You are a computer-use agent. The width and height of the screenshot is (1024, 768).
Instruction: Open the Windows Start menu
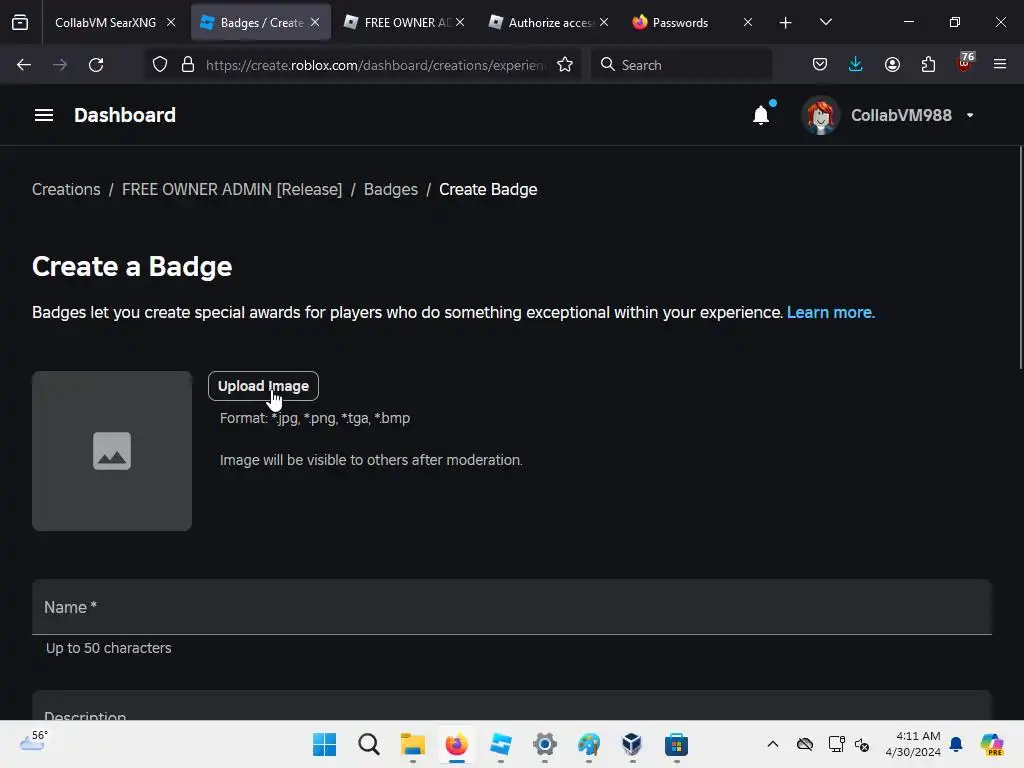point(325,744)
